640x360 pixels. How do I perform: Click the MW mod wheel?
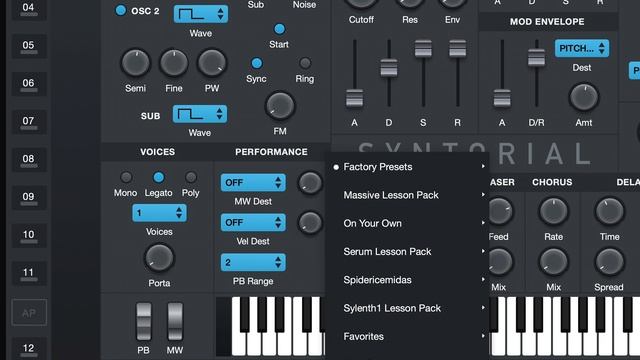pyautogui.click(x=175, y=322)
